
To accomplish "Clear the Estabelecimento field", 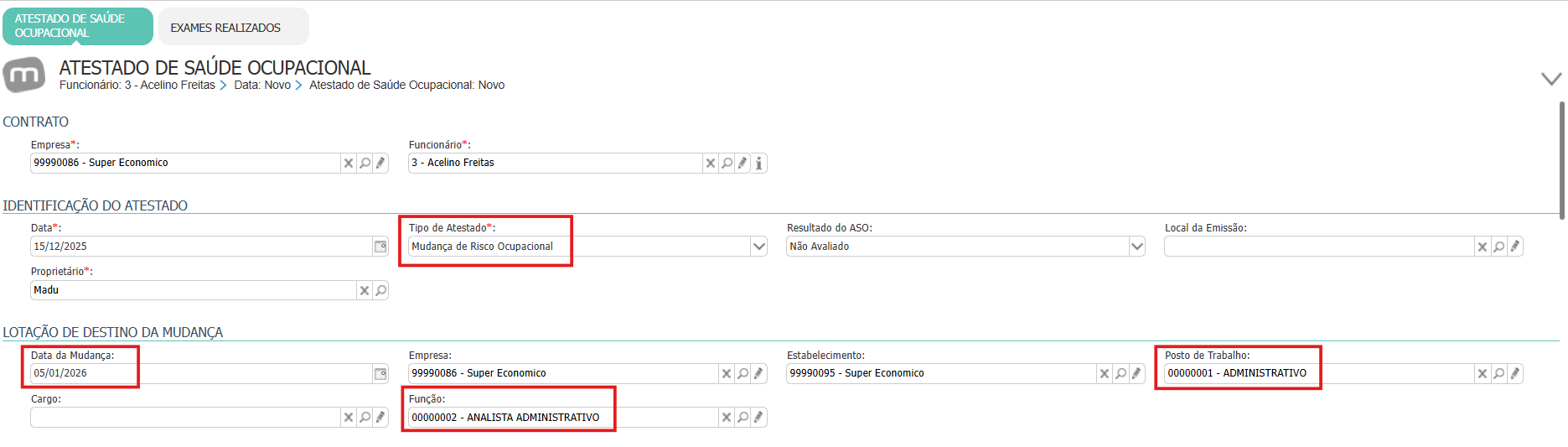I will click(x=1105, y=374).
